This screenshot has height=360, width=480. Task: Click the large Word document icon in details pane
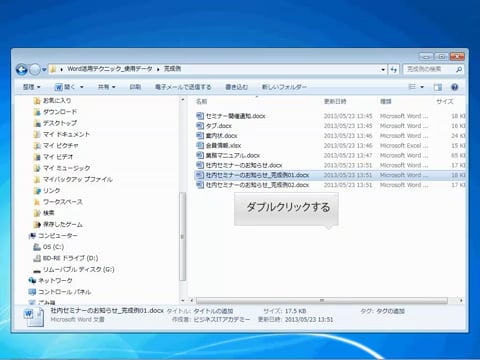coord(34,317)
